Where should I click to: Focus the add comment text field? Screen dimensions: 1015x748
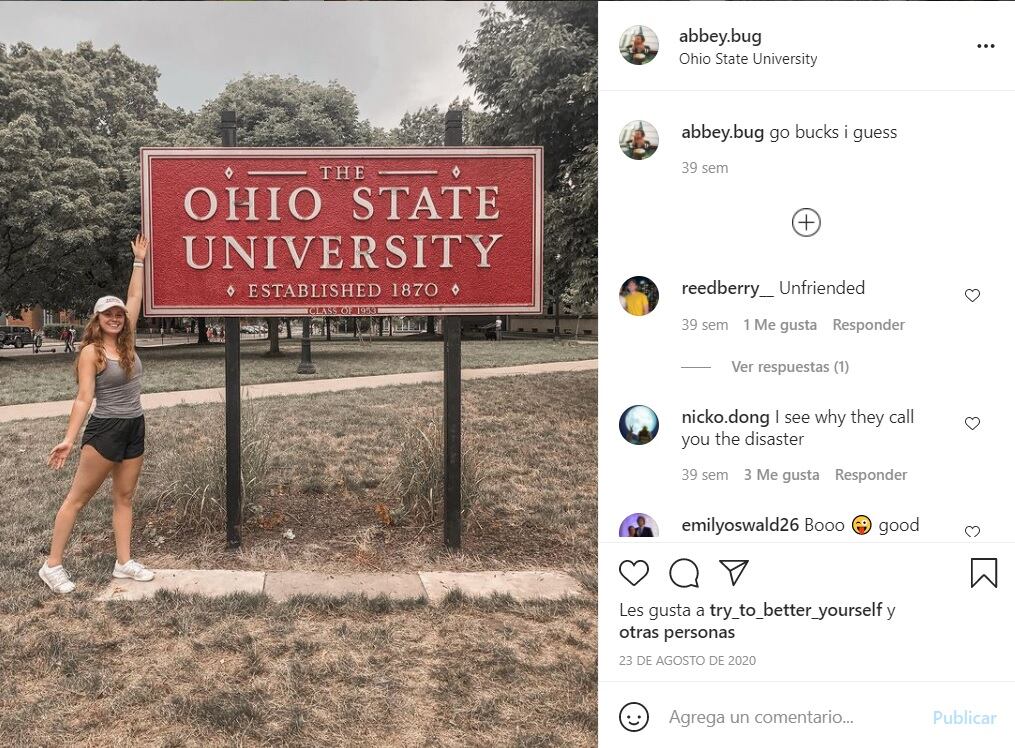pyautogui.click(x=790, y=717)
